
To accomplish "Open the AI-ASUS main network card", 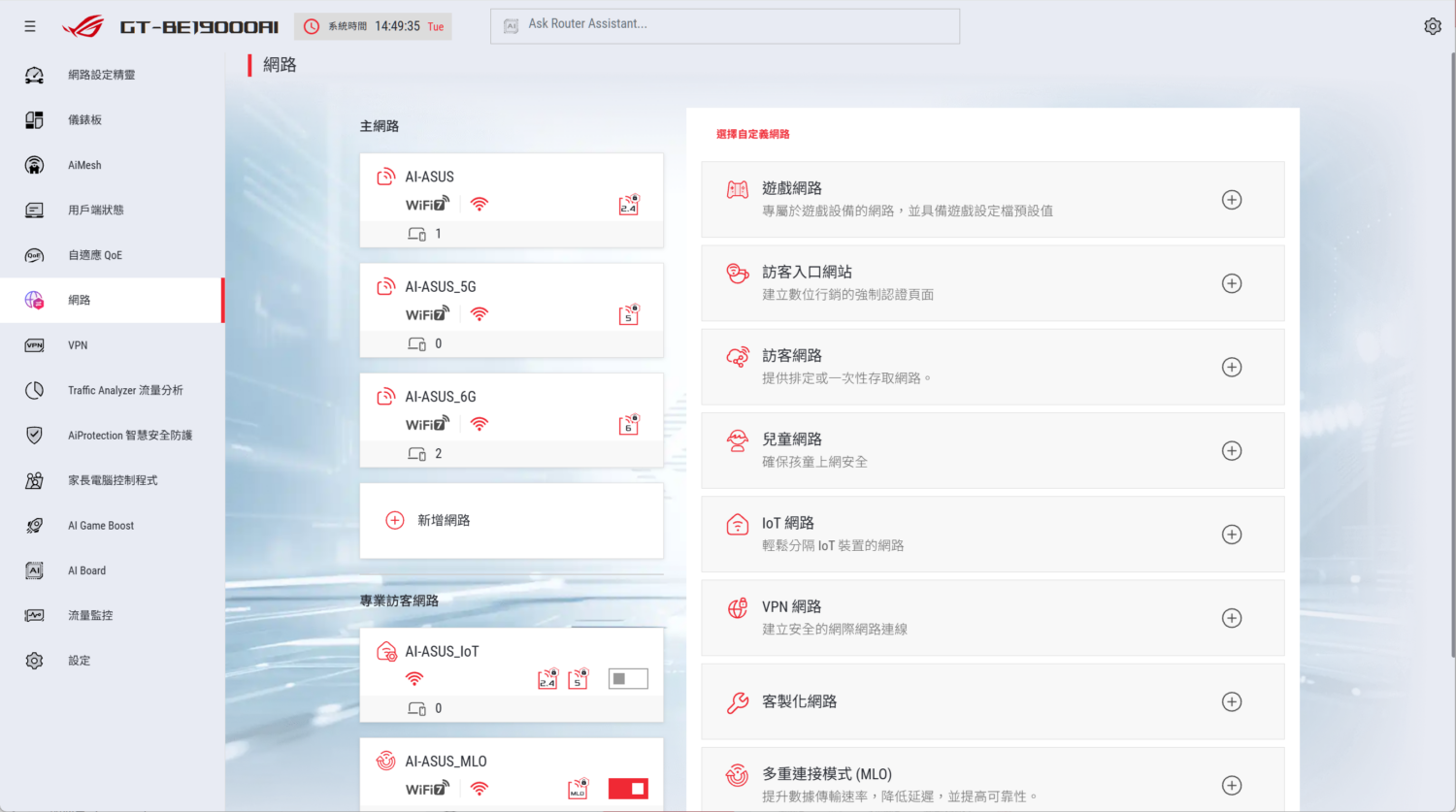I will [x=512, y=200].
